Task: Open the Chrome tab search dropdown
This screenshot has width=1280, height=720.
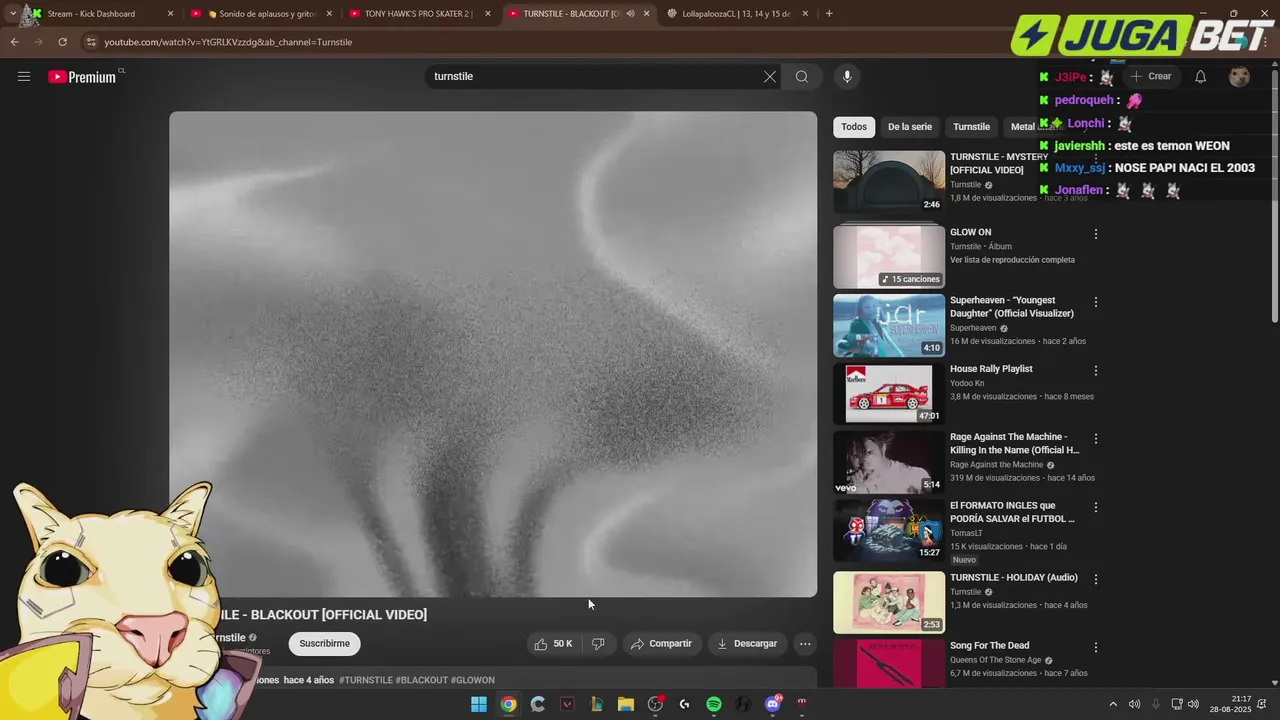Action: click(x=12, y=14)
